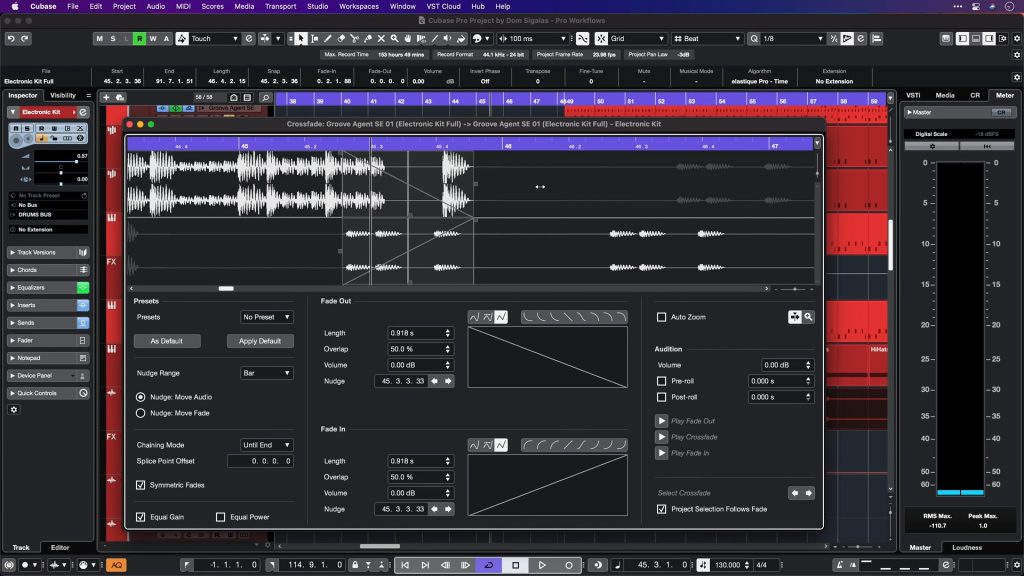Open the Presets dropdown showing No Preset
The width and height of the screenshot is (1024, 576).
click(266, 317)
